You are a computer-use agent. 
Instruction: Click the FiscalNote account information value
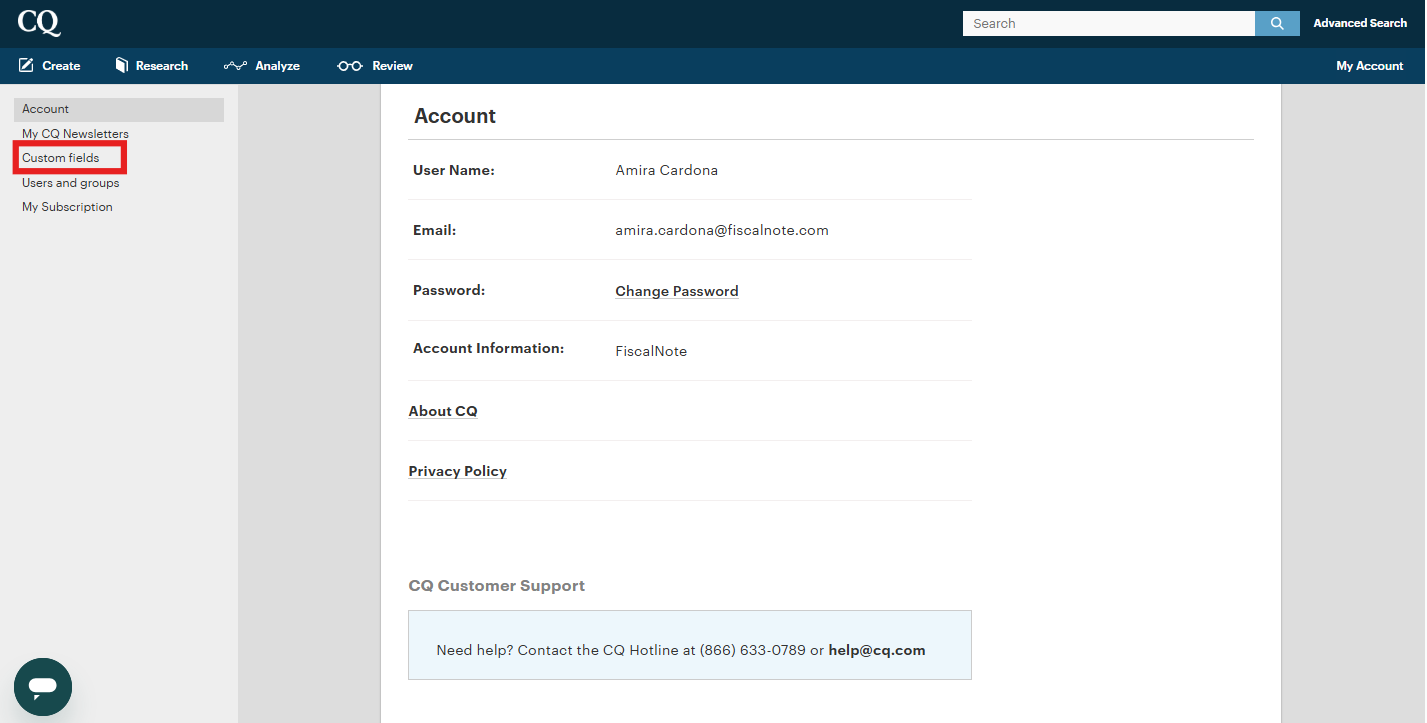(x=651, y=351)
